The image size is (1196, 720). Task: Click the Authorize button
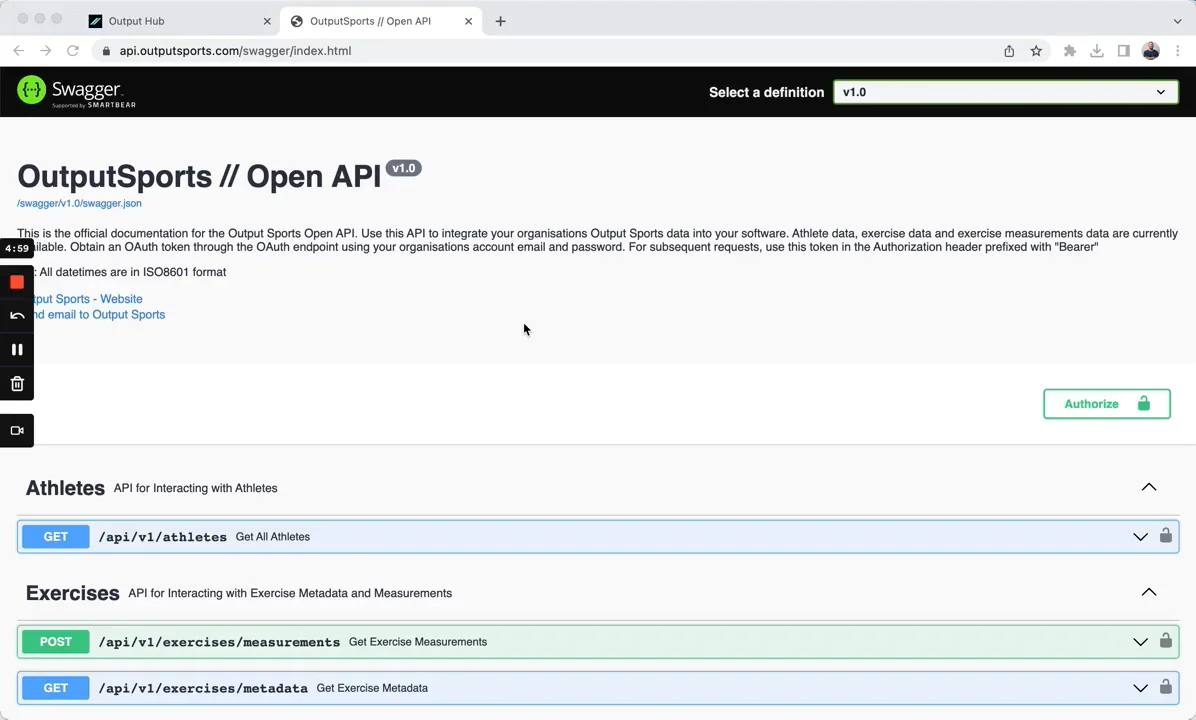(x=1107, y=404)
